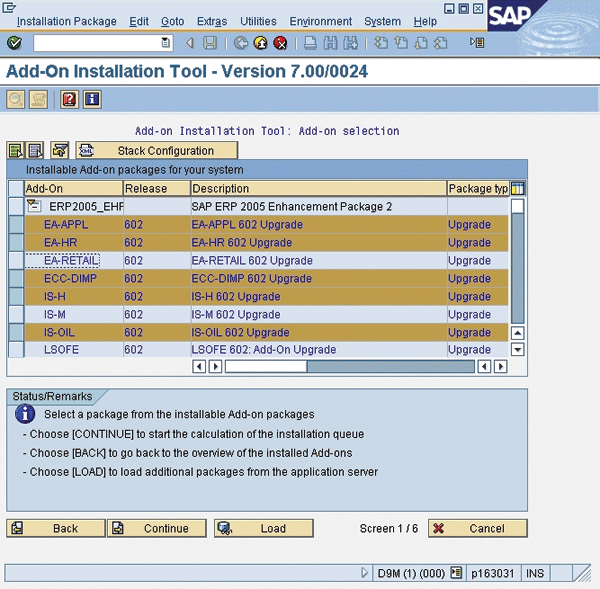Open the Goto menu
Image resolution: width=600 pixels, height=589 pixels.
point(173,21)
